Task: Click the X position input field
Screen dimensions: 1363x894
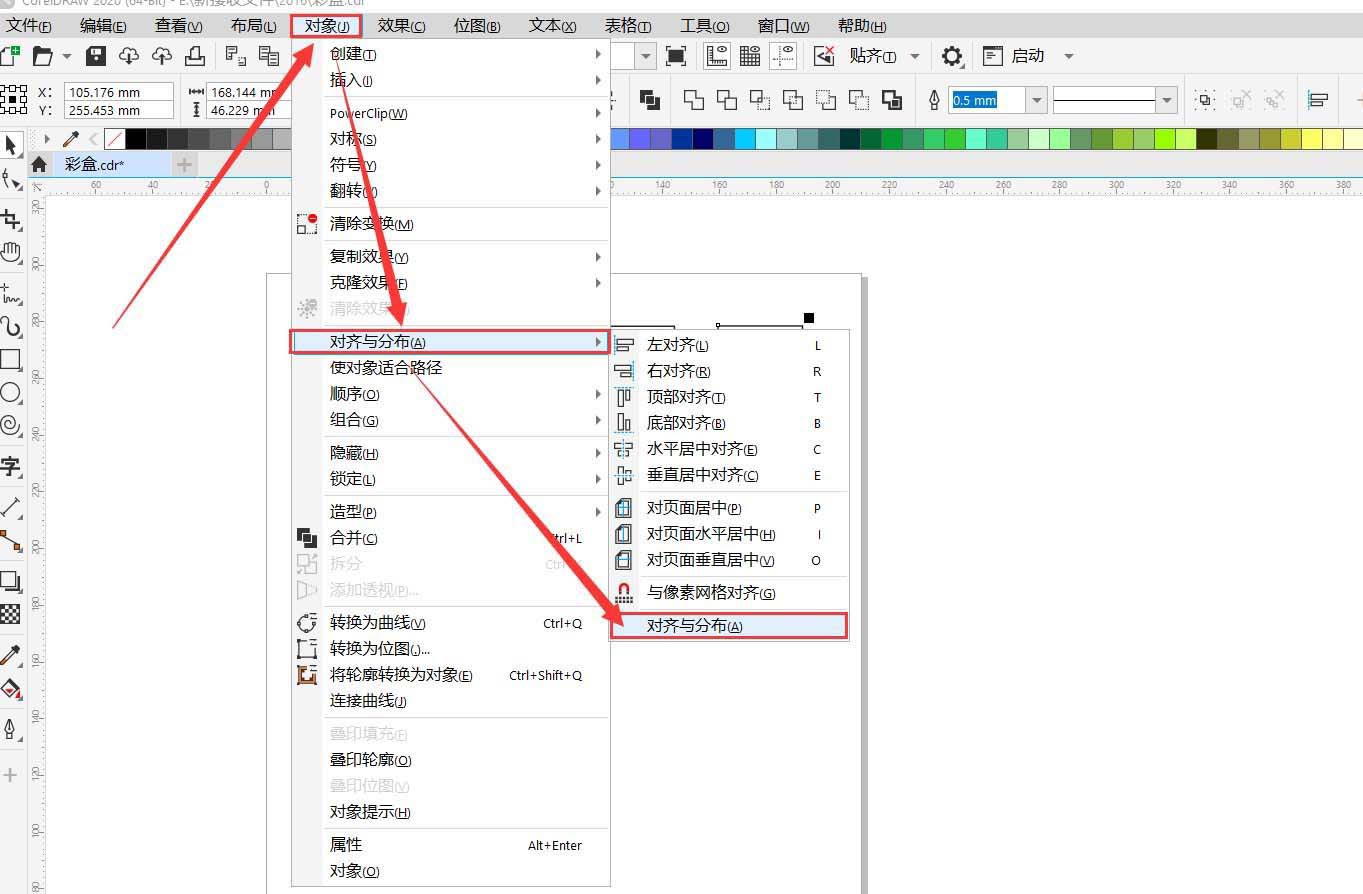Action: (120, 91)
